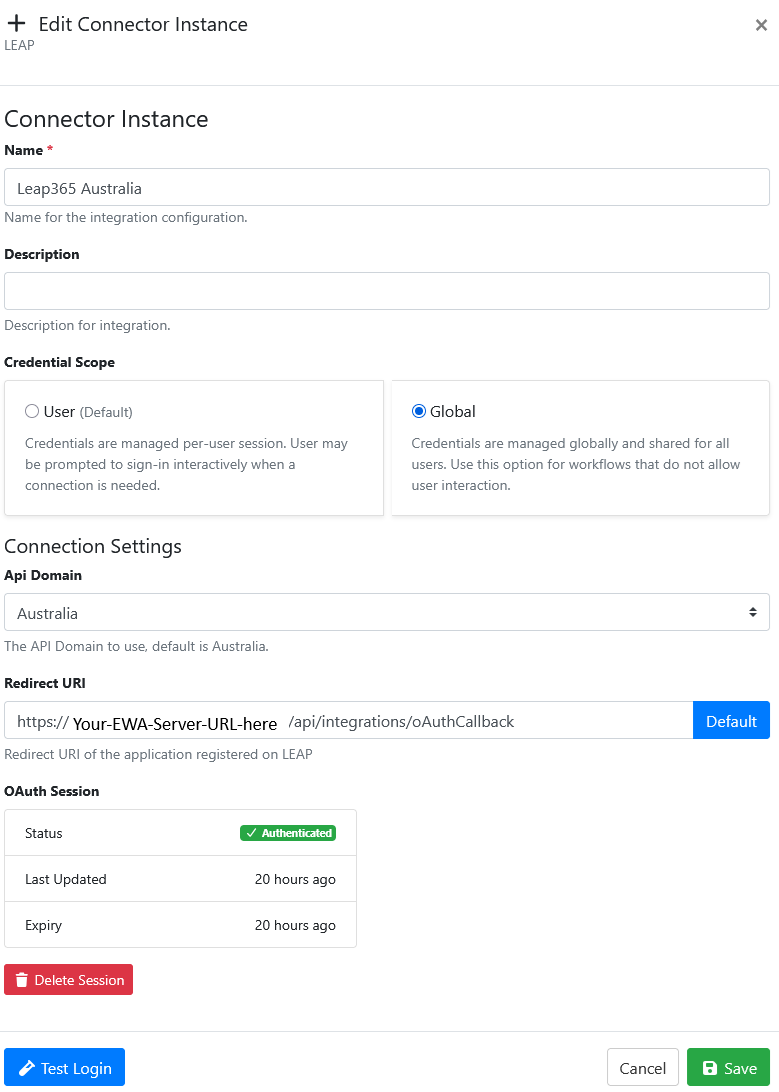
Task: Cancel editing the connector instance
Action: point(643,1067)
